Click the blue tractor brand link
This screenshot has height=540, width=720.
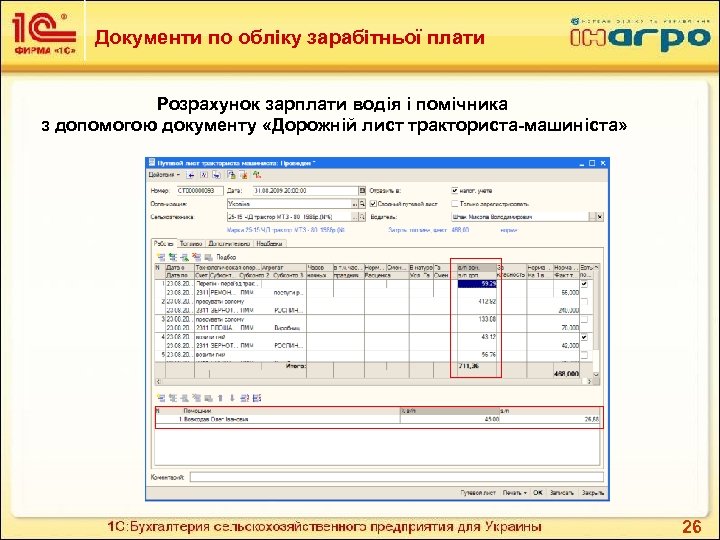[x=286, y=230]
